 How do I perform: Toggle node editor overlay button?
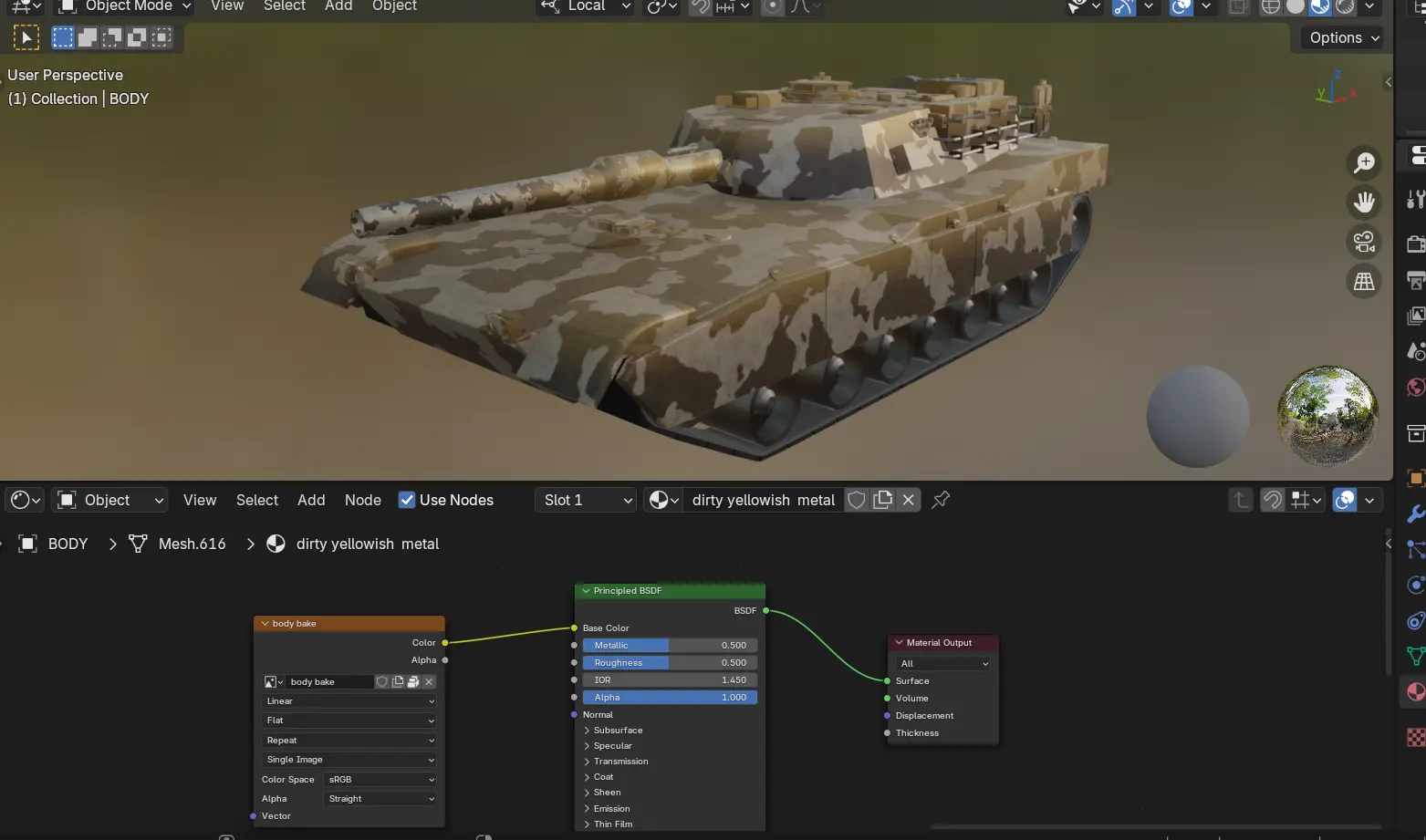pos(1345,500)
